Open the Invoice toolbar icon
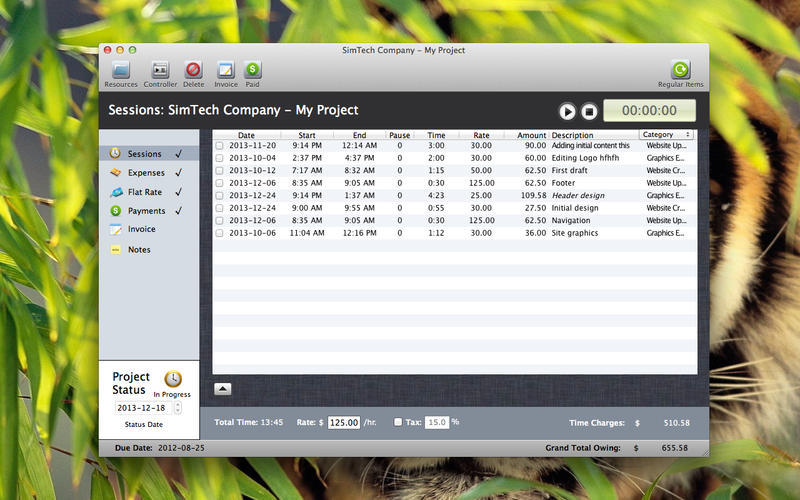800x500 pixels. pos(226,70)
